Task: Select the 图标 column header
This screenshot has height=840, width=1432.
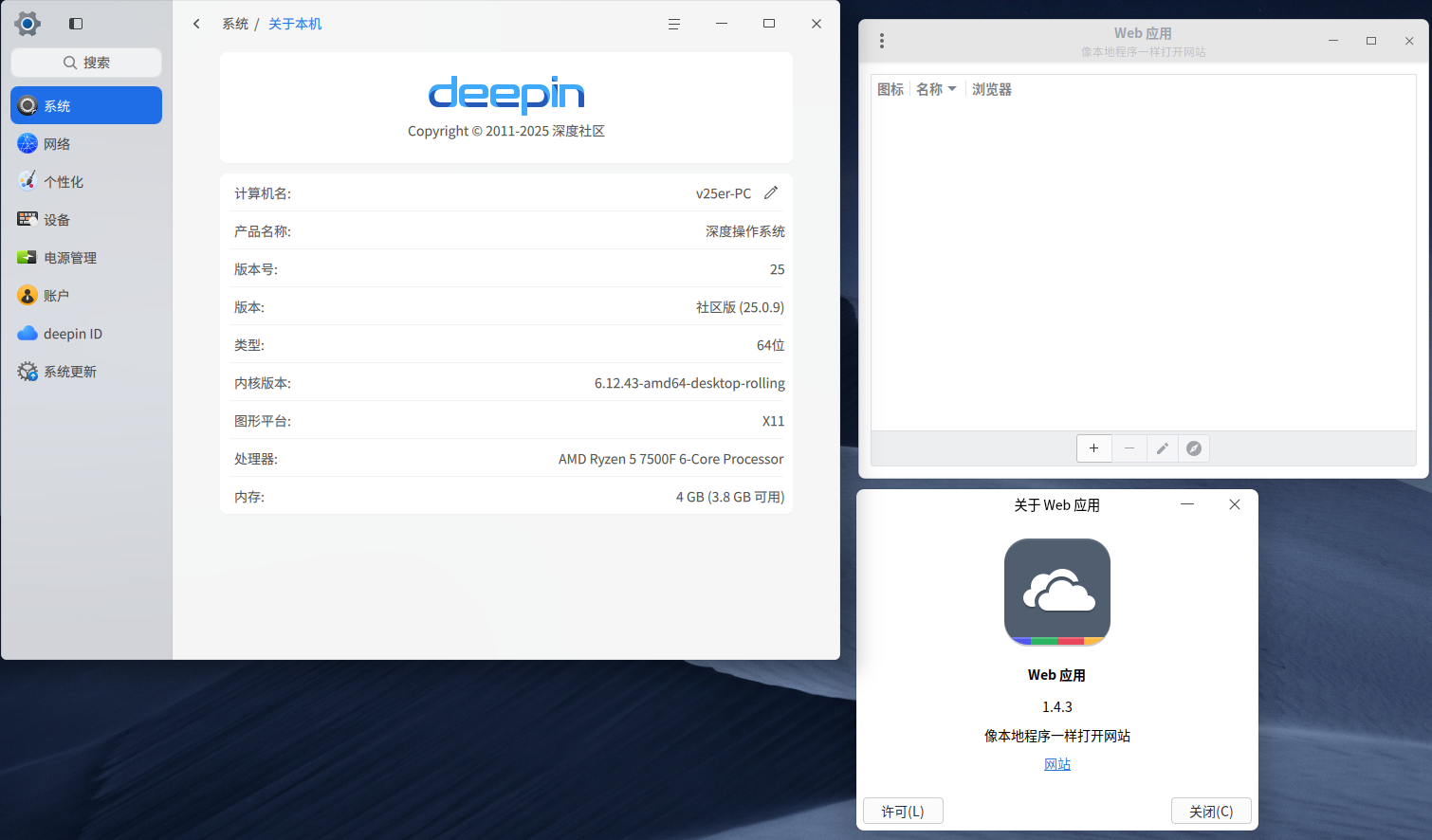Action: point(890,89)
